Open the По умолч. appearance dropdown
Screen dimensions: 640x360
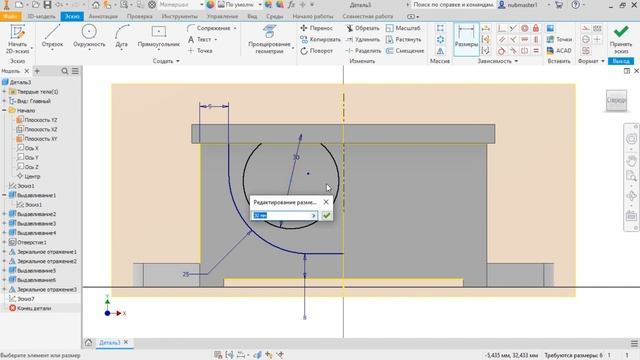click(259, 5)
